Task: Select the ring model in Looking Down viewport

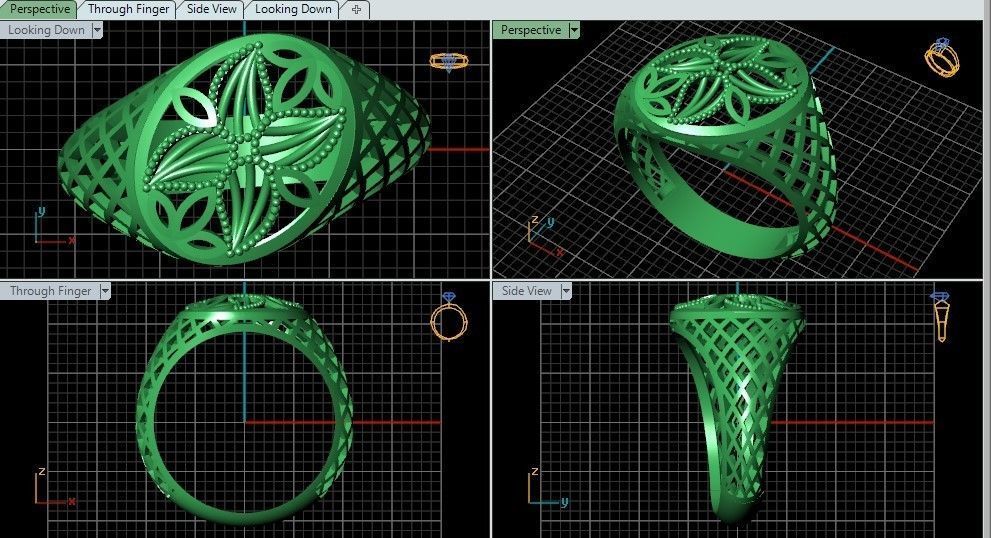Action: pos(244,150)
